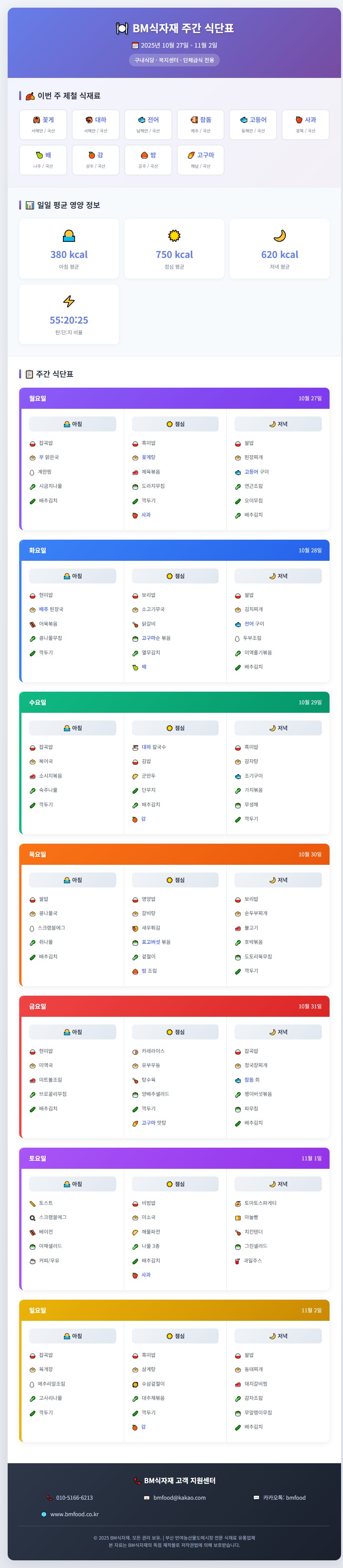Click the 010-5166-6213 phone number

(74, 1497)
